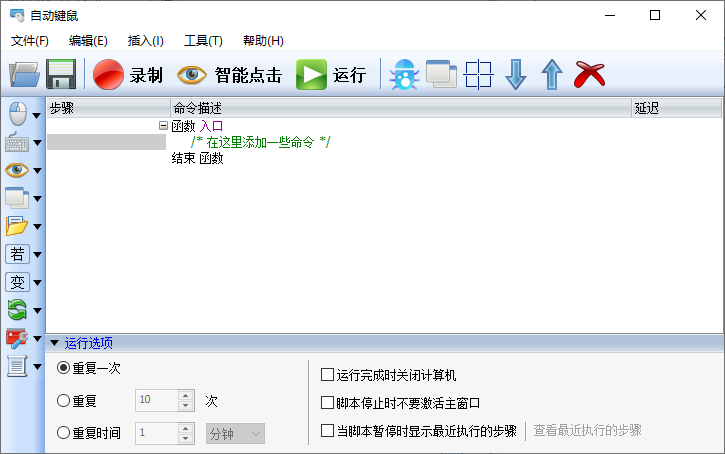Viewport: 725px width, 454px height.
Task: Click the open-folder file command icon in sidebar
Action: (x=17, y=226)
